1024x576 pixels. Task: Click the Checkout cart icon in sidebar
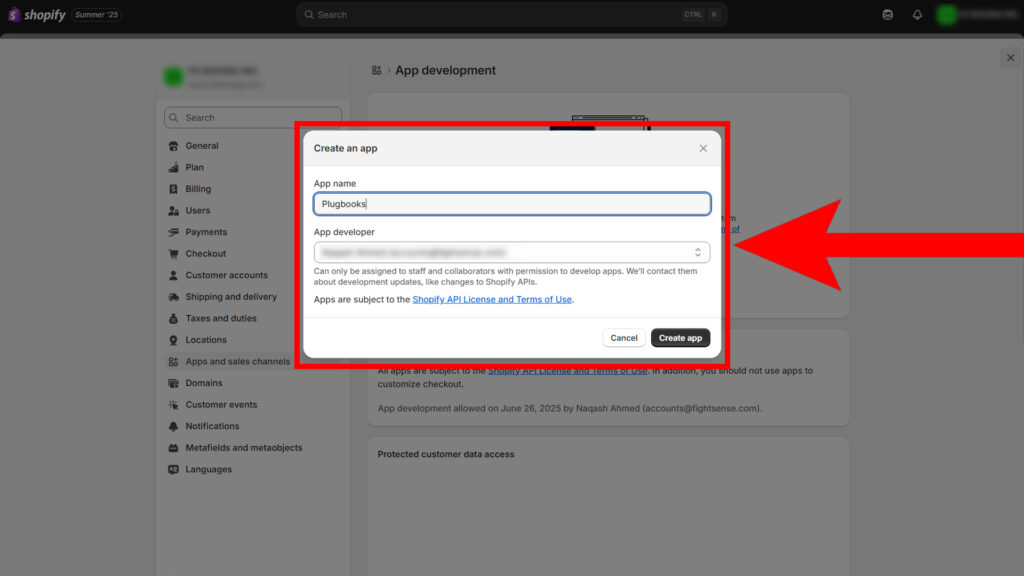point(173,253)
